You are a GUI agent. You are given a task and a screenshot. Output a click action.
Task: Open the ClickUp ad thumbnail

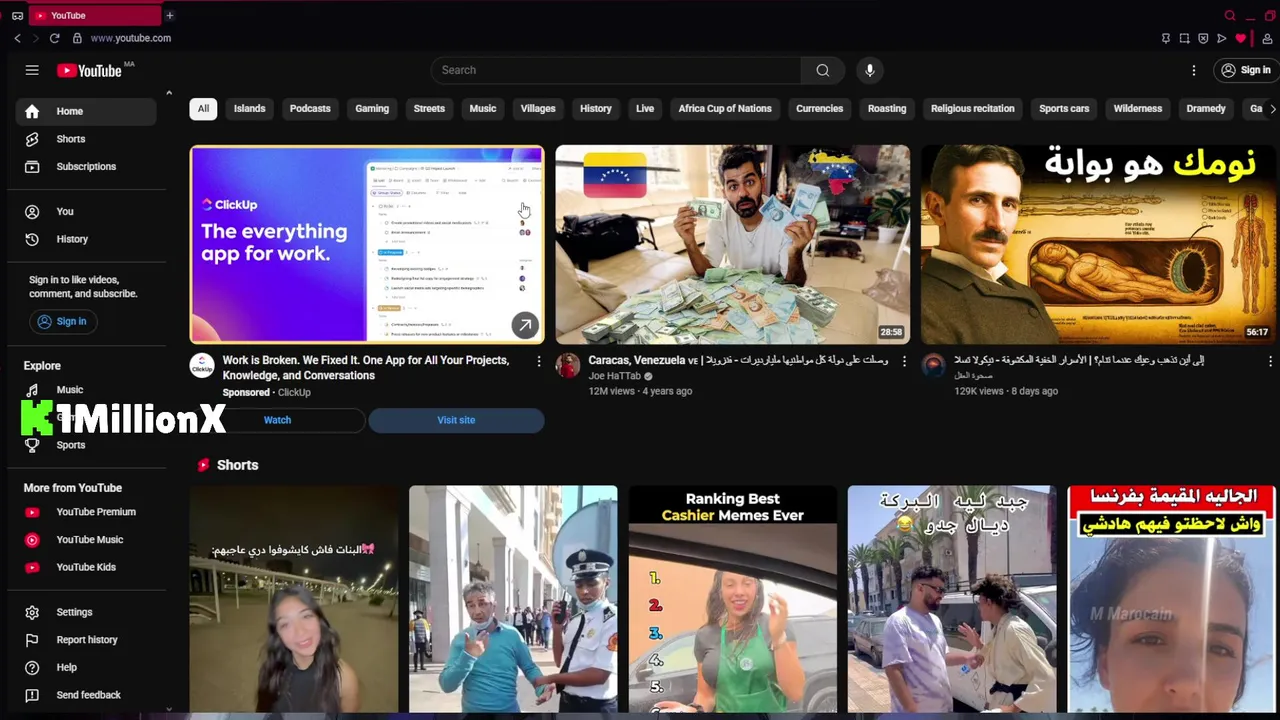tap(367, 245)
